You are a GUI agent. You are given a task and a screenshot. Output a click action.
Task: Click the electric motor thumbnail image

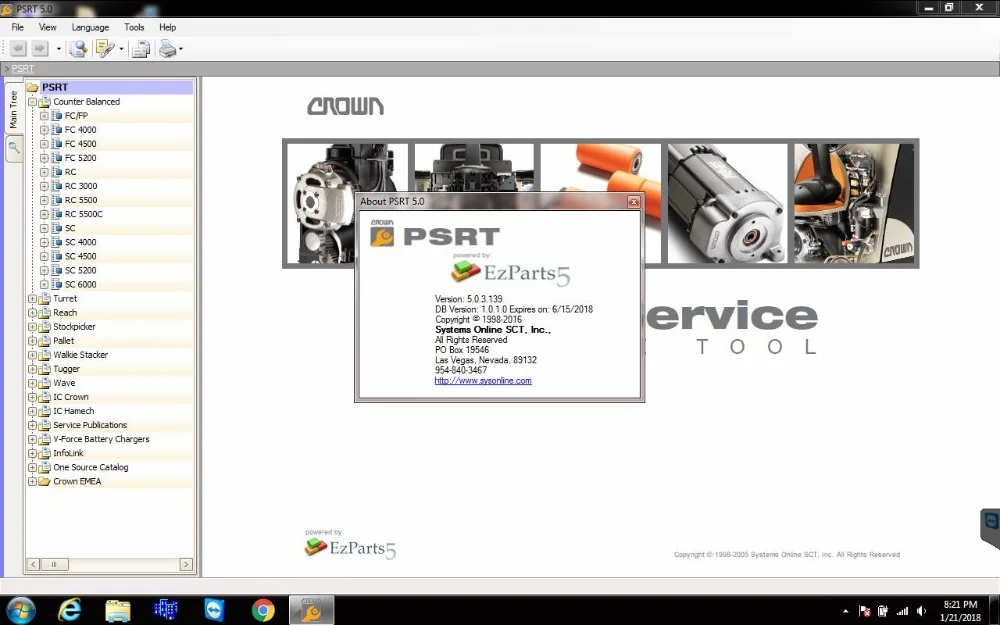[727, 203]
